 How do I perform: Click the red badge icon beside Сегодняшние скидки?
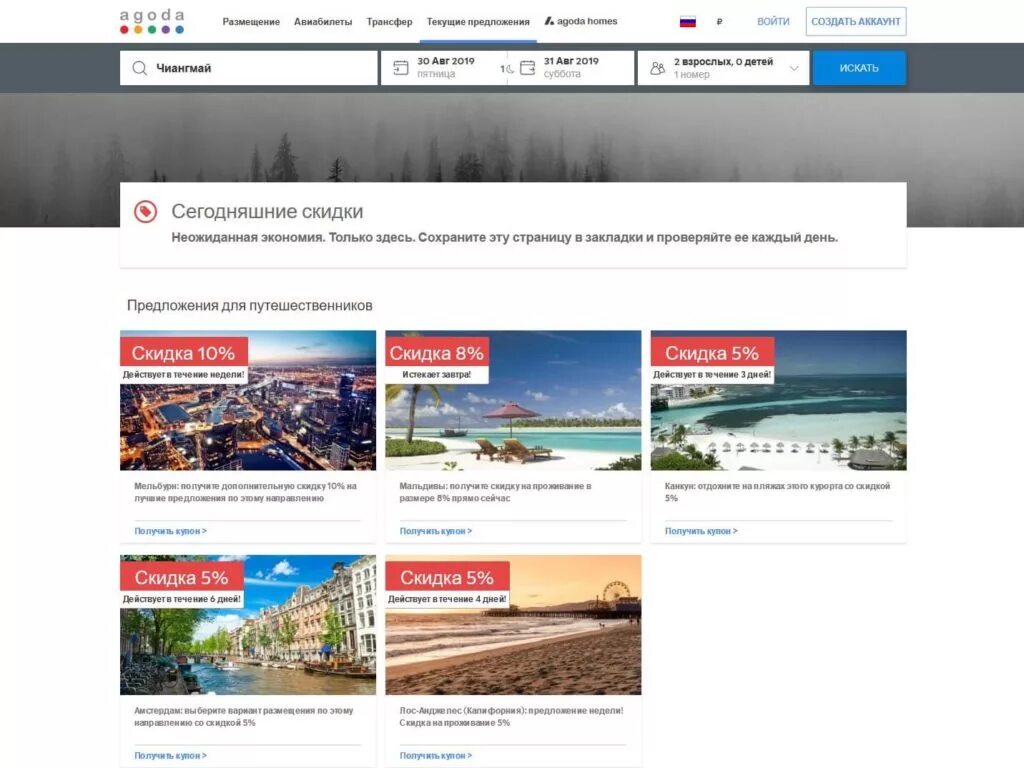(x=148, y=210)
